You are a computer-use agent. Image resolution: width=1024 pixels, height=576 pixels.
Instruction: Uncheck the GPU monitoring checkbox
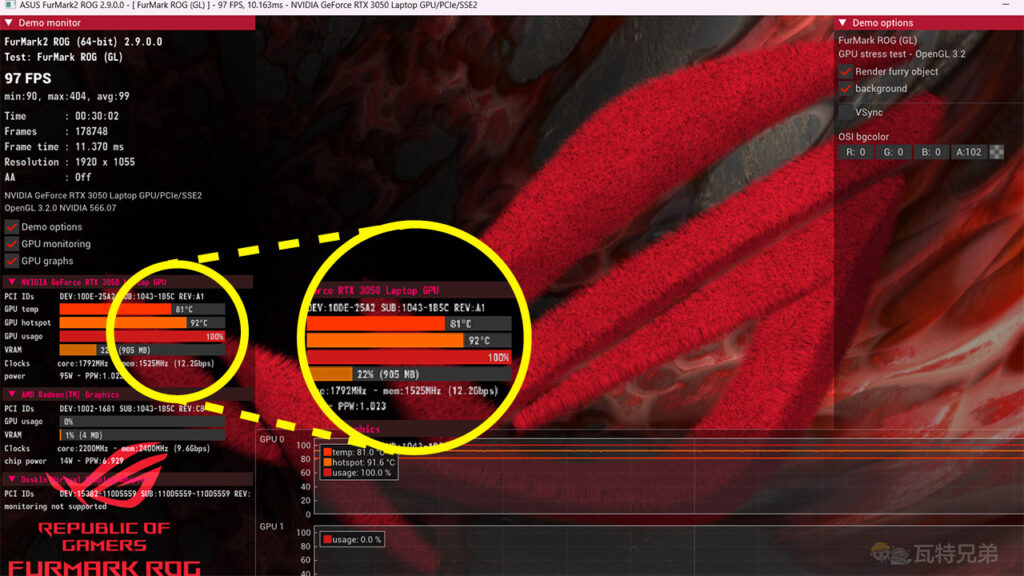pos(12,244)
